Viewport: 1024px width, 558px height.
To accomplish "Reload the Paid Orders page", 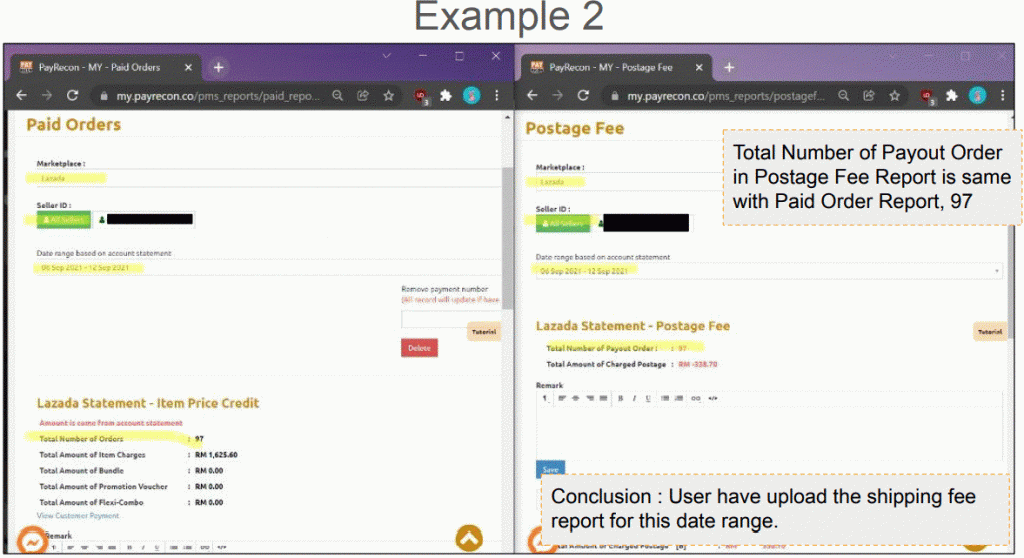I will (72, 95).
